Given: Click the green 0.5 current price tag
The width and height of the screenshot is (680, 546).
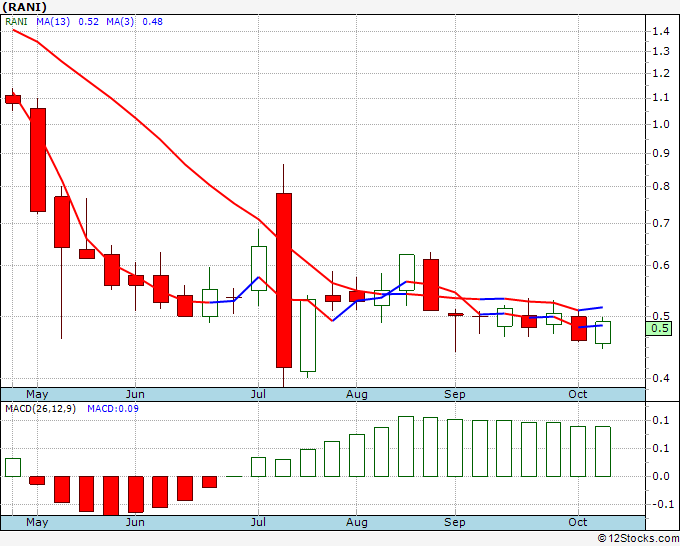Looking at the screenshot, I should pyautogui.click(x=659, y=328).
